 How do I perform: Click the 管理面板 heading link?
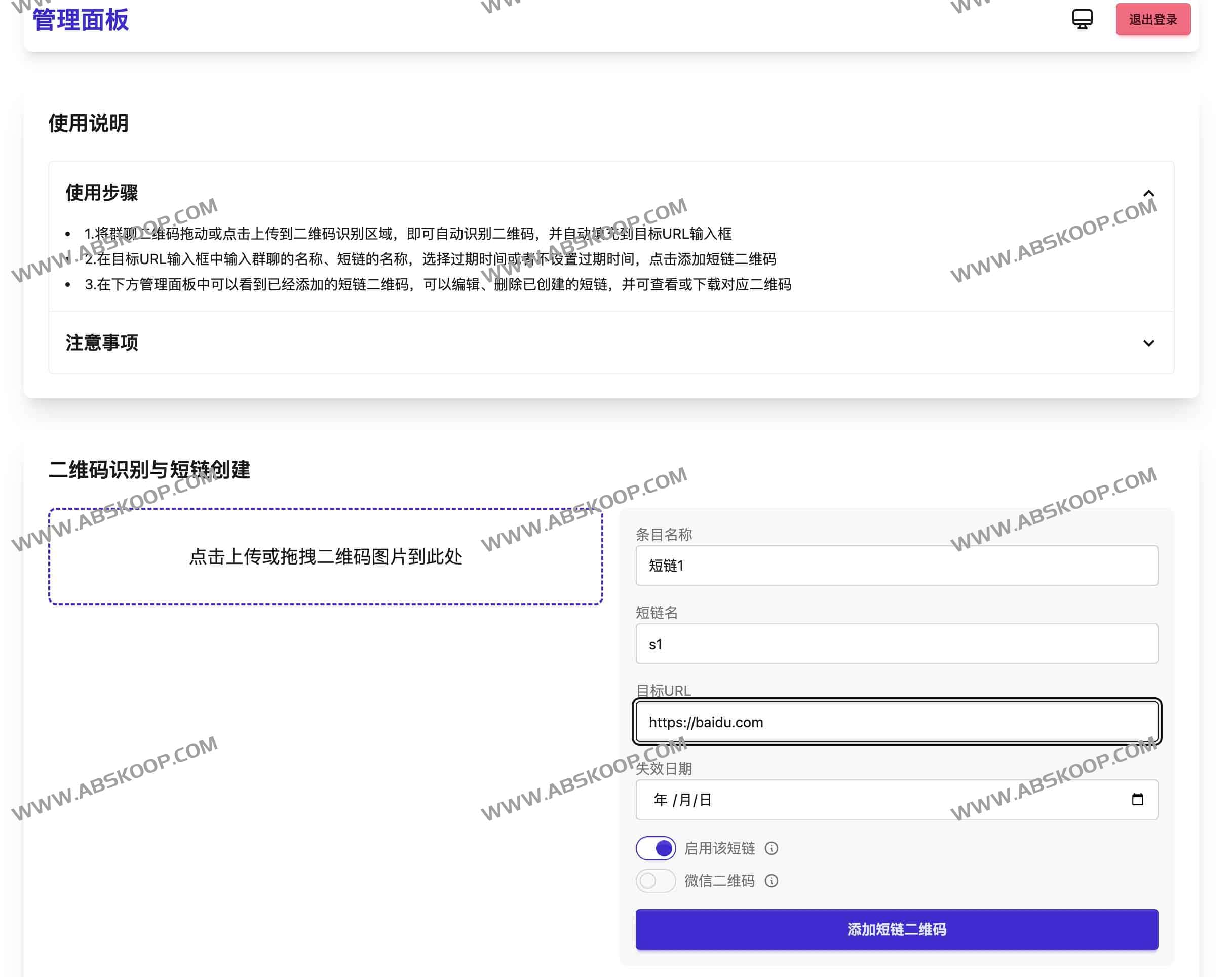point(80,21)
